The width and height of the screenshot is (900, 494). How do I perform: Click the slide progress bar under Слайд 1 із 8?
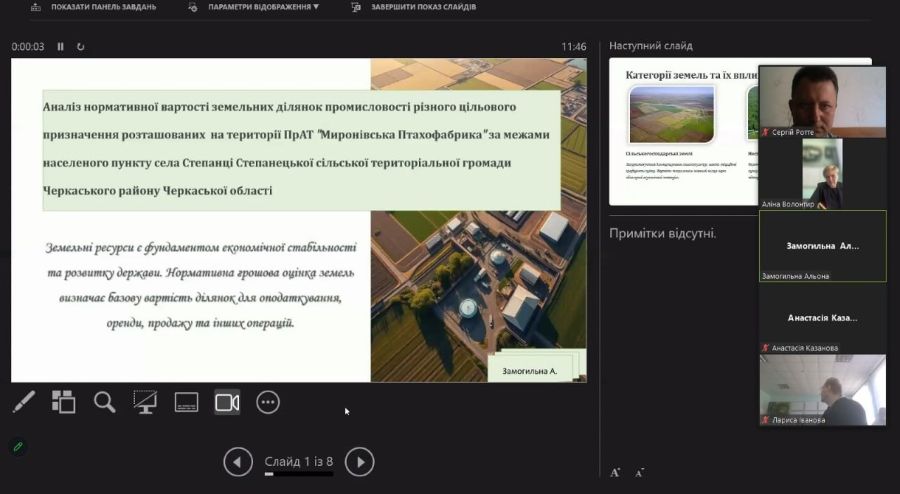[298, 474]
